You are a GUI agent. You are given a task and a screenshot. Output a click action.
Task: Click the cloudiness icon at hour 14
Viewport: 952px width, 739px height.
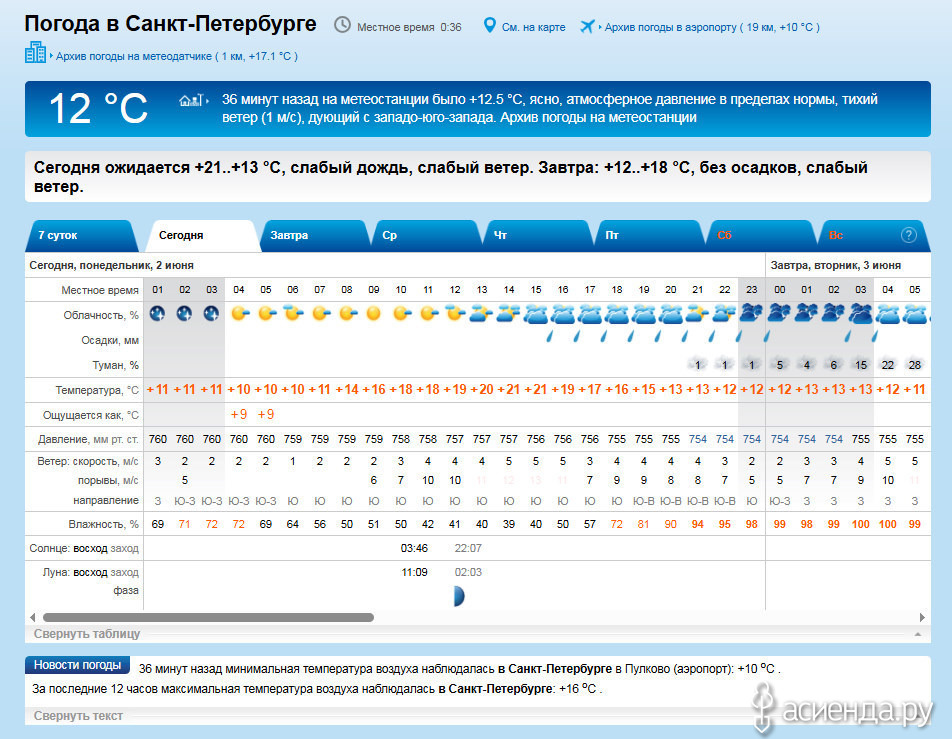509,313
